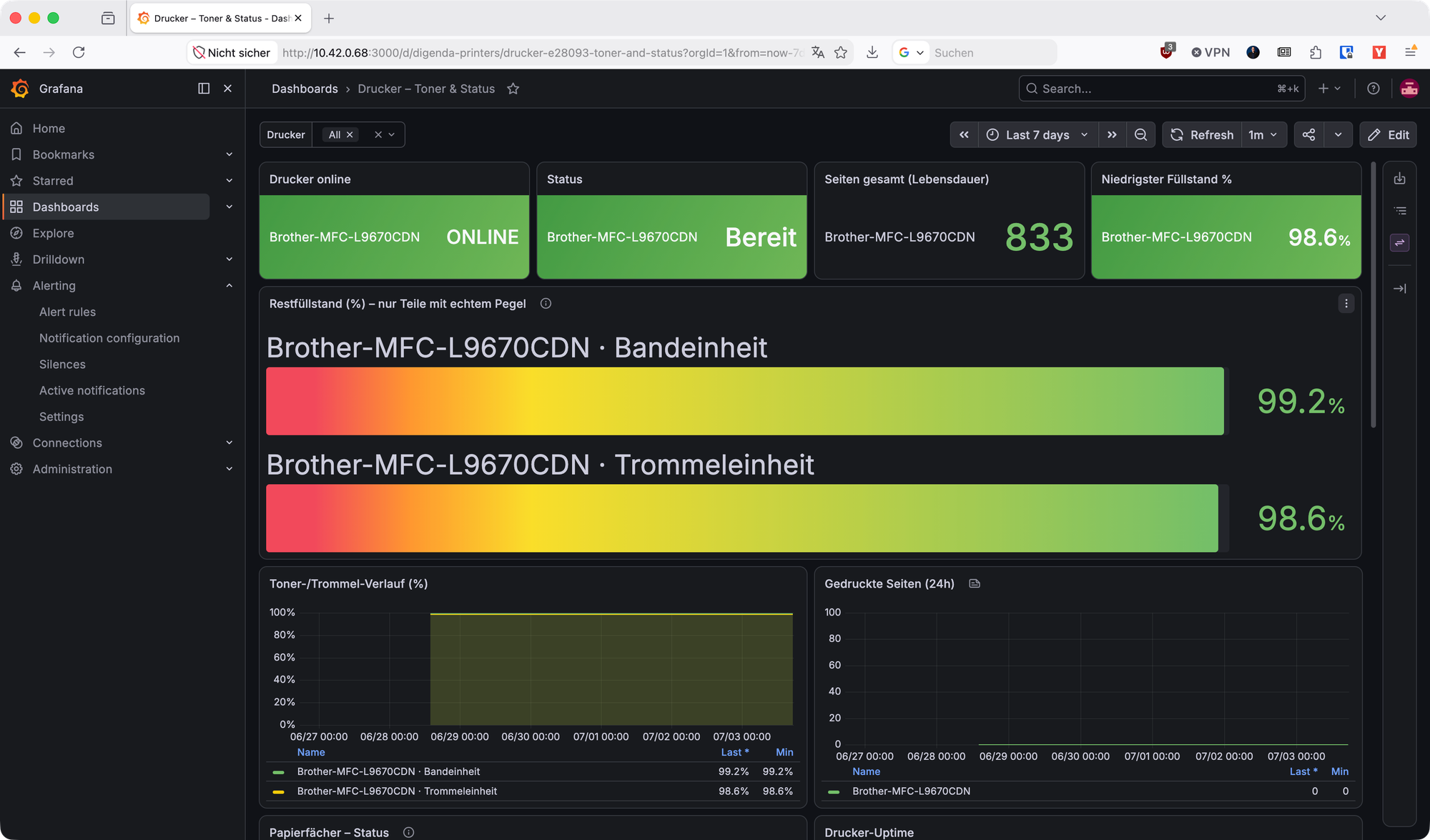Screen dimensions: 1430x840
Task: Expand the Starred section chevron
Action: (230, 181)
